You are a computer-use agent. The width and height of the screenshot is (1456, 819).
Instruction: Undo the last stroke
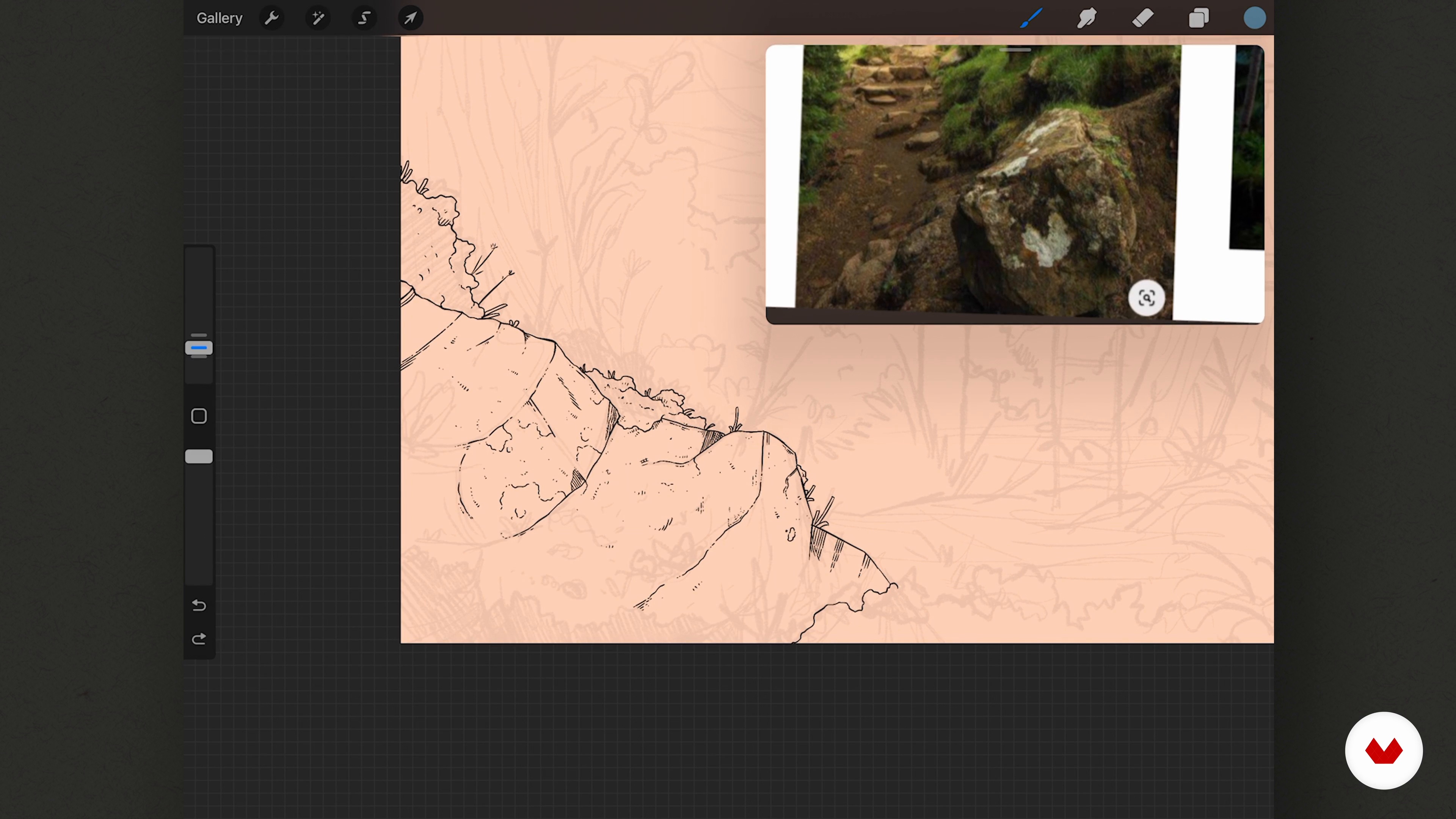tap(199, 606)
